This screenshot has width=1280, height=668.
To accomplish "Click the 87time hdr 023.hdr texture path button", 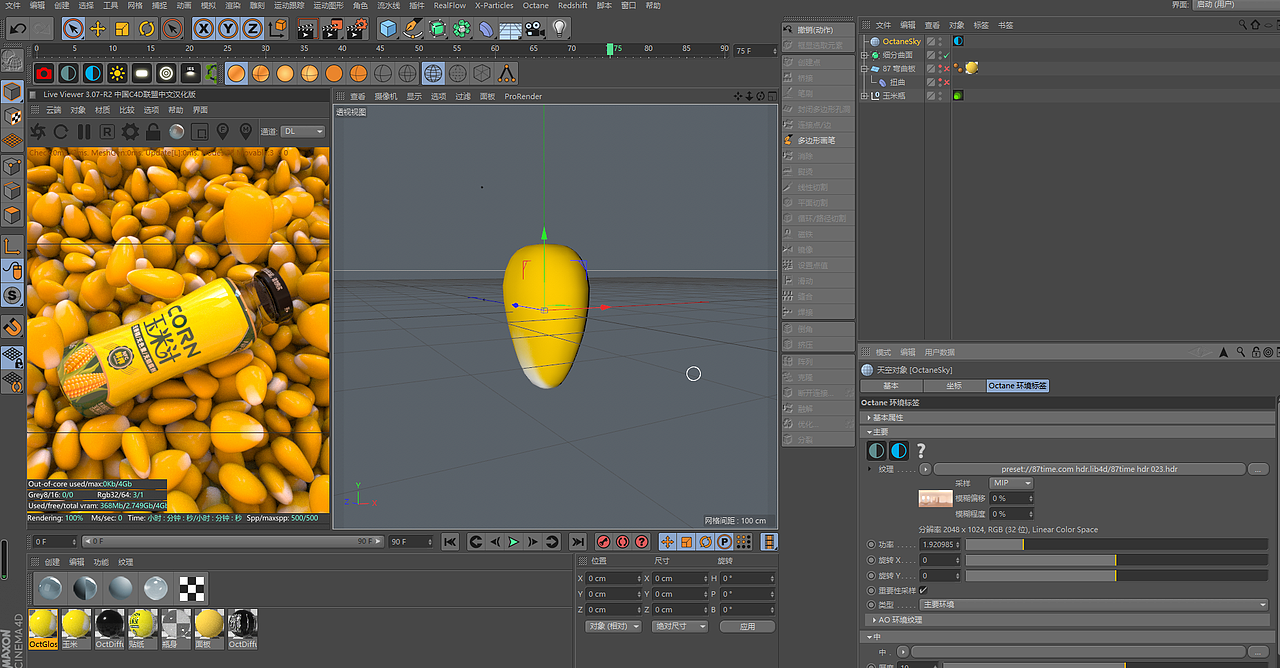I will pos(1089,468).
